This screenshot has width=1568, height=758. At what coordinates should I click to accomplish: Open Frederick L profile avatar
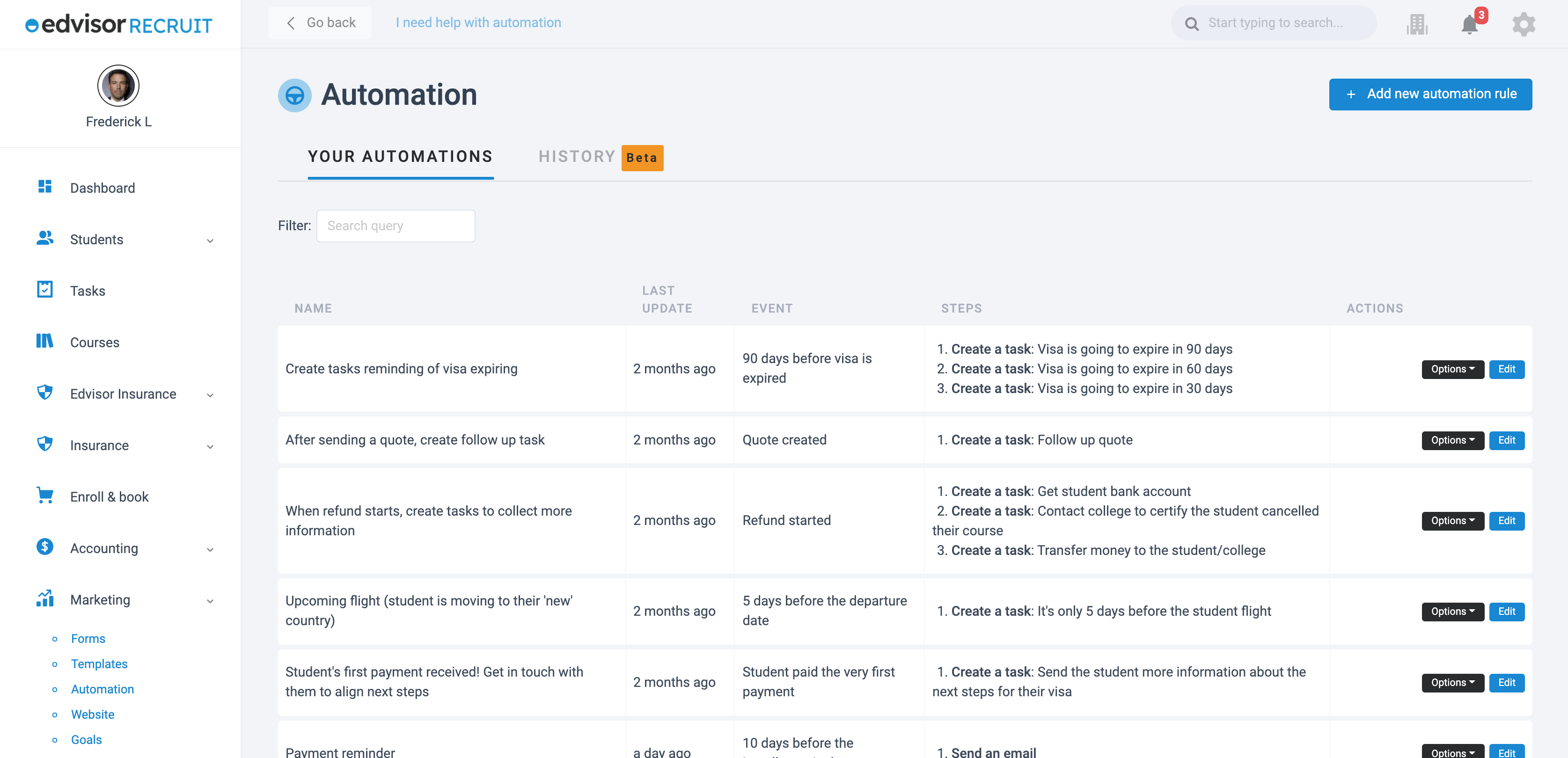point(118,86)
